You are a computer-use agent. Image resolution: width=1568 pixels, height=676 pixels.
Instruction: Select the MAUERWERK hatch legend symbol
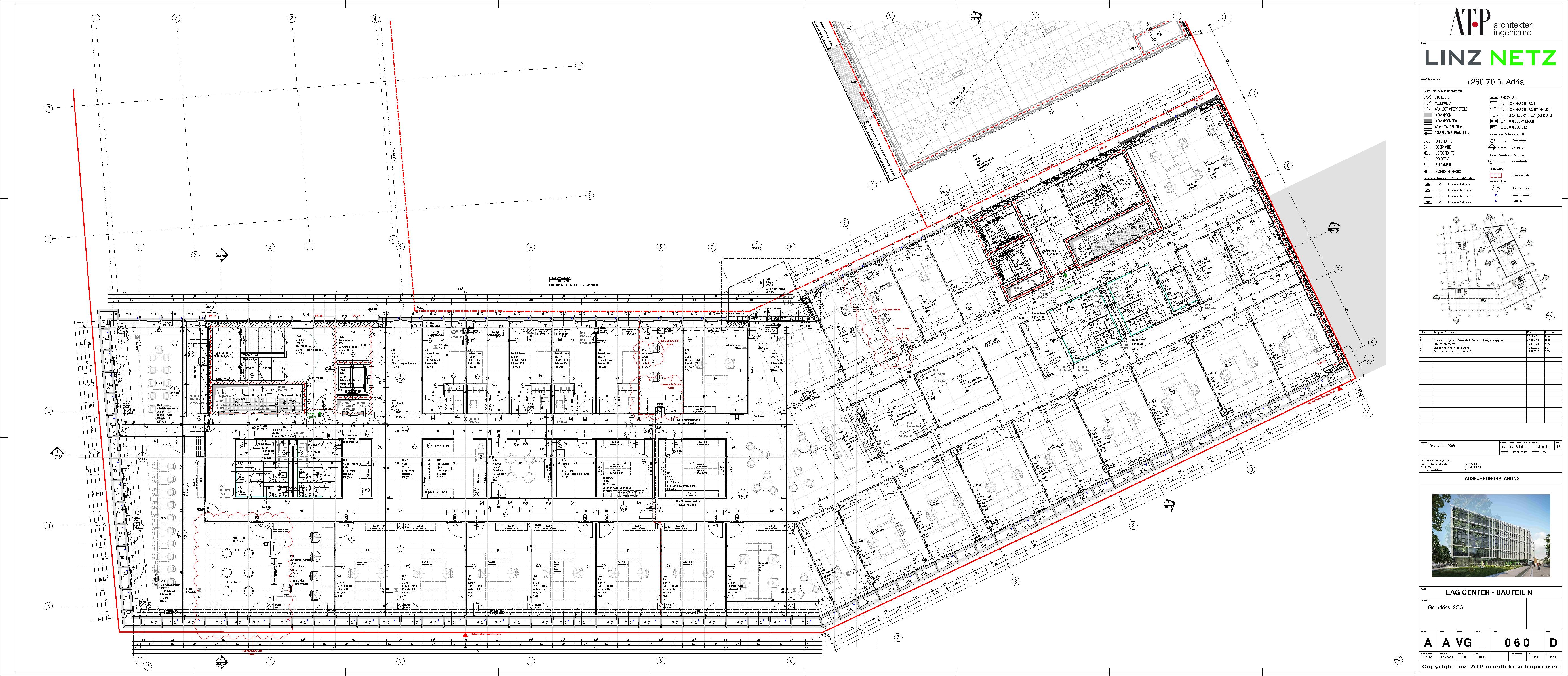1428,103
